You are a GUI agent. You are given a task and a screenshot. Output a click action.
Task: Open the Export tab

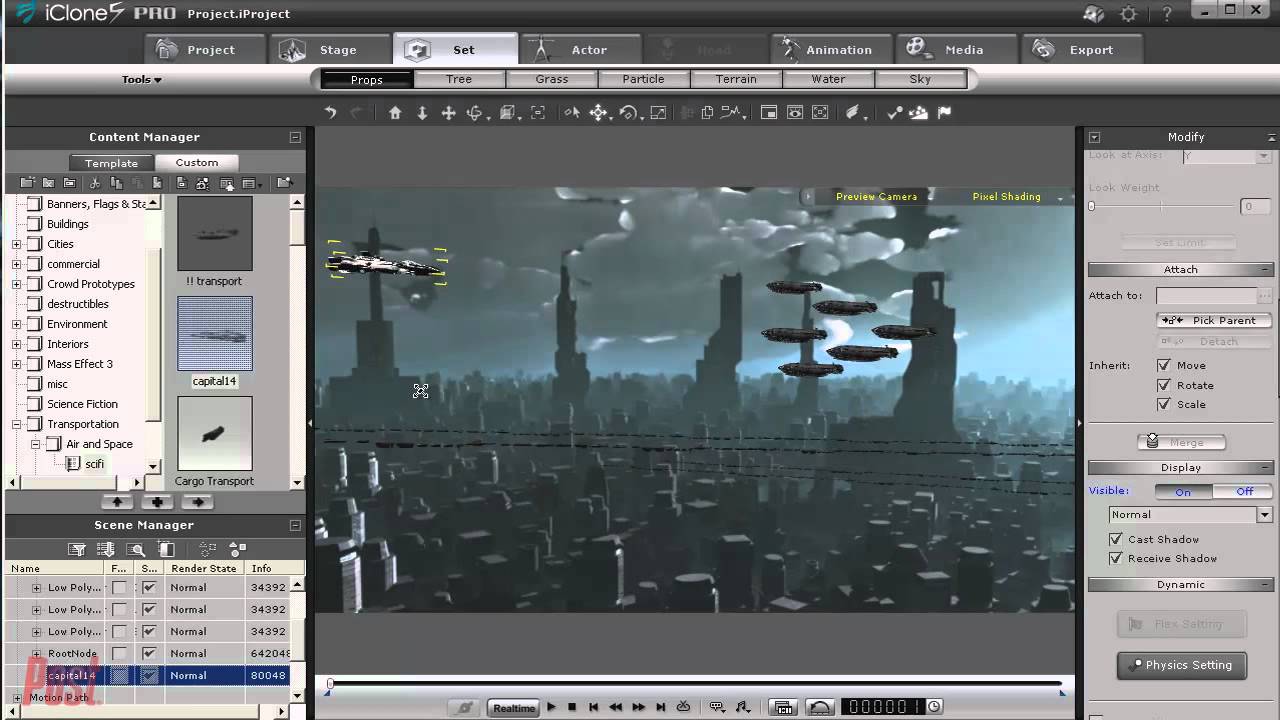[1083, 50]
